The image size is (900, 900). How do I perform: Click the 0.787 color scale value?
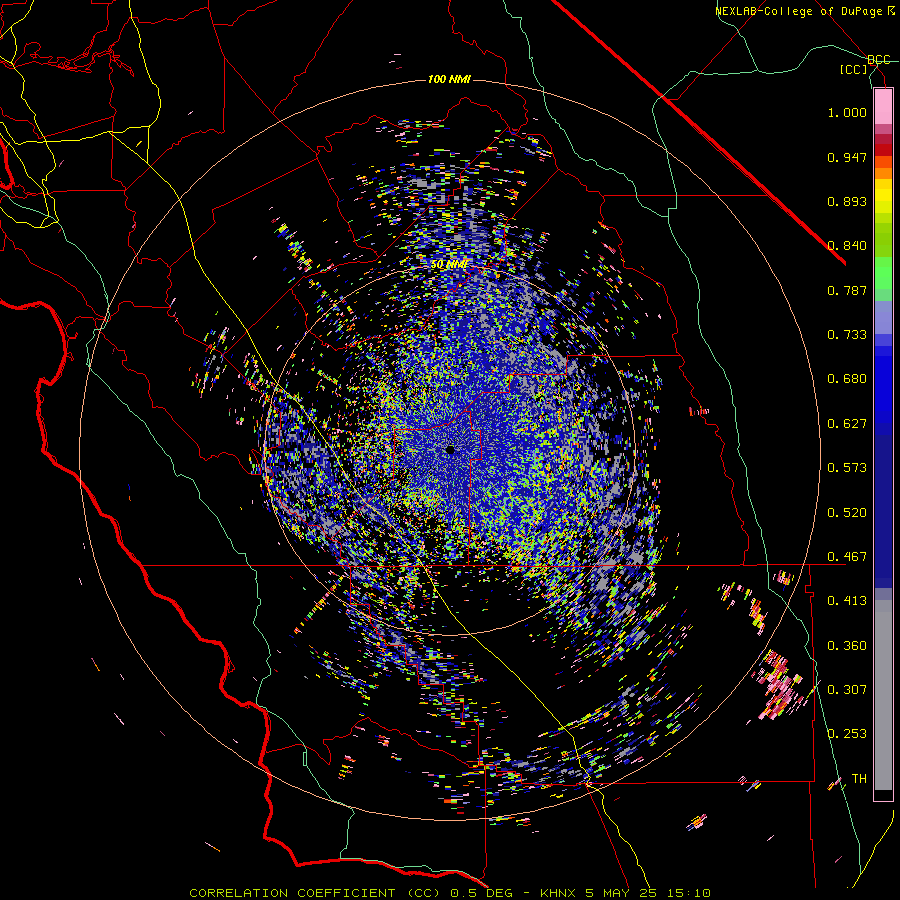click(x=847, y=290)
